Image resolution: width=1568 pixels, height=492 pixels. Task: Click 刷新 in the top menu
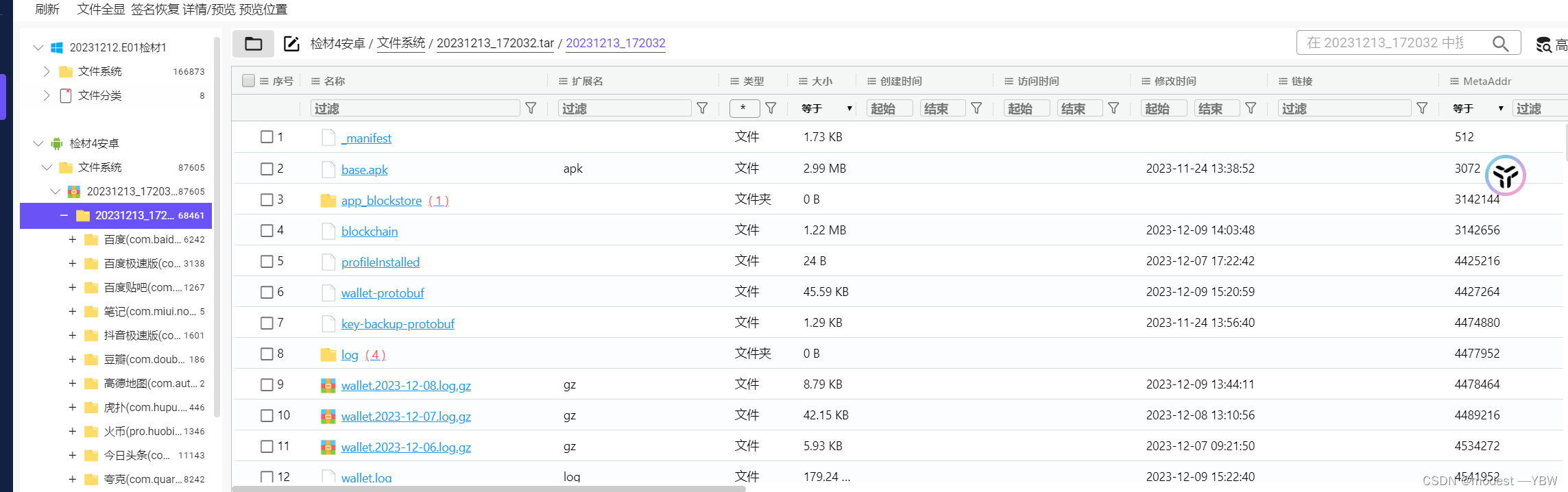tap(47, 9)
